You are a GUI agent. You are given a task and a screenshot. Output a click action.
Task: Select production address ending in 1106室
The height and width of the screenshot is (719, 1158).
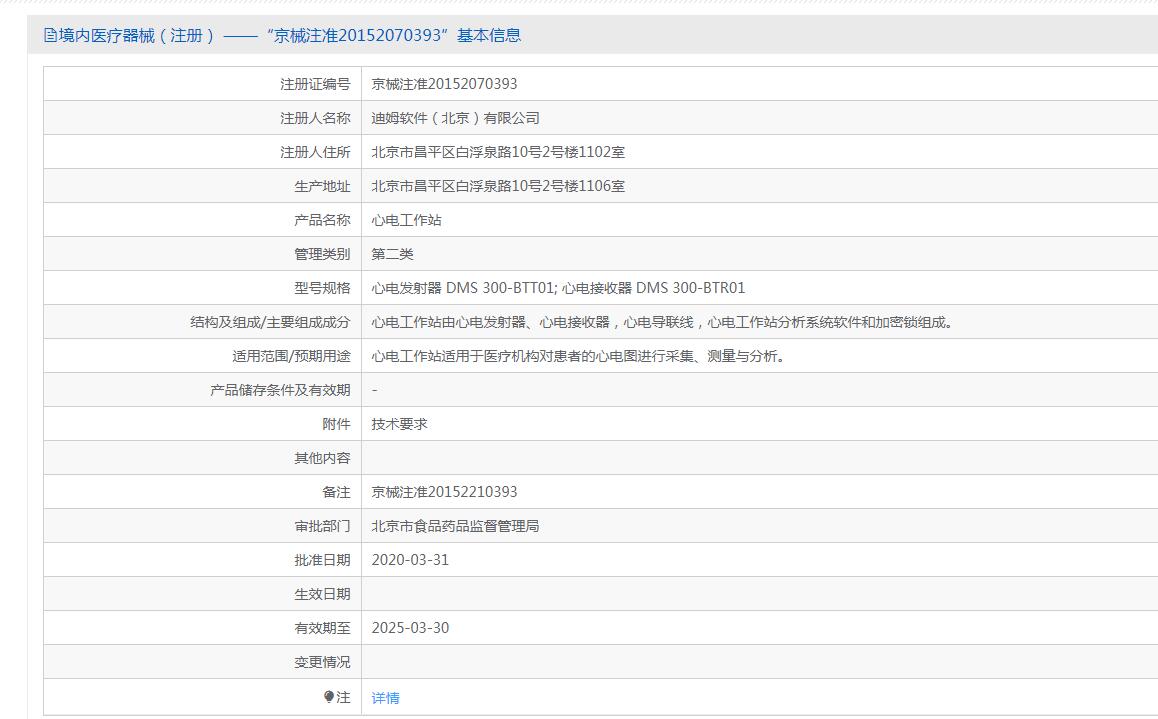(x=499, y=186)
